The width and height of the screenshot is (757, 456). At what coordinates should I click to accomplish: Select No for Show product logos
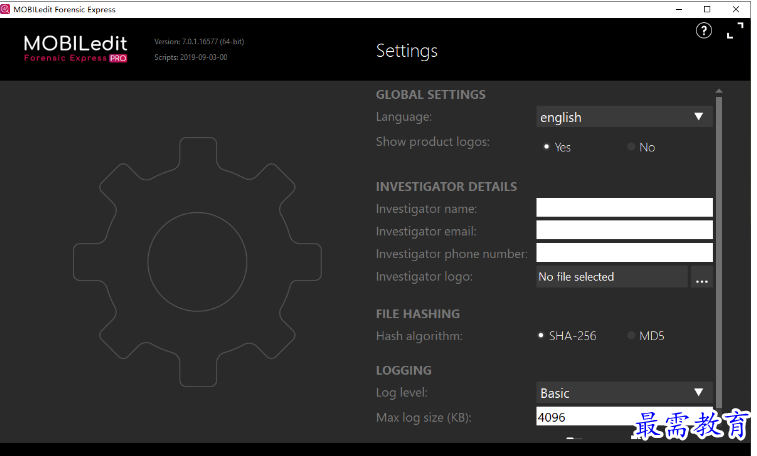pyautogui.click(x=641, y=147)
